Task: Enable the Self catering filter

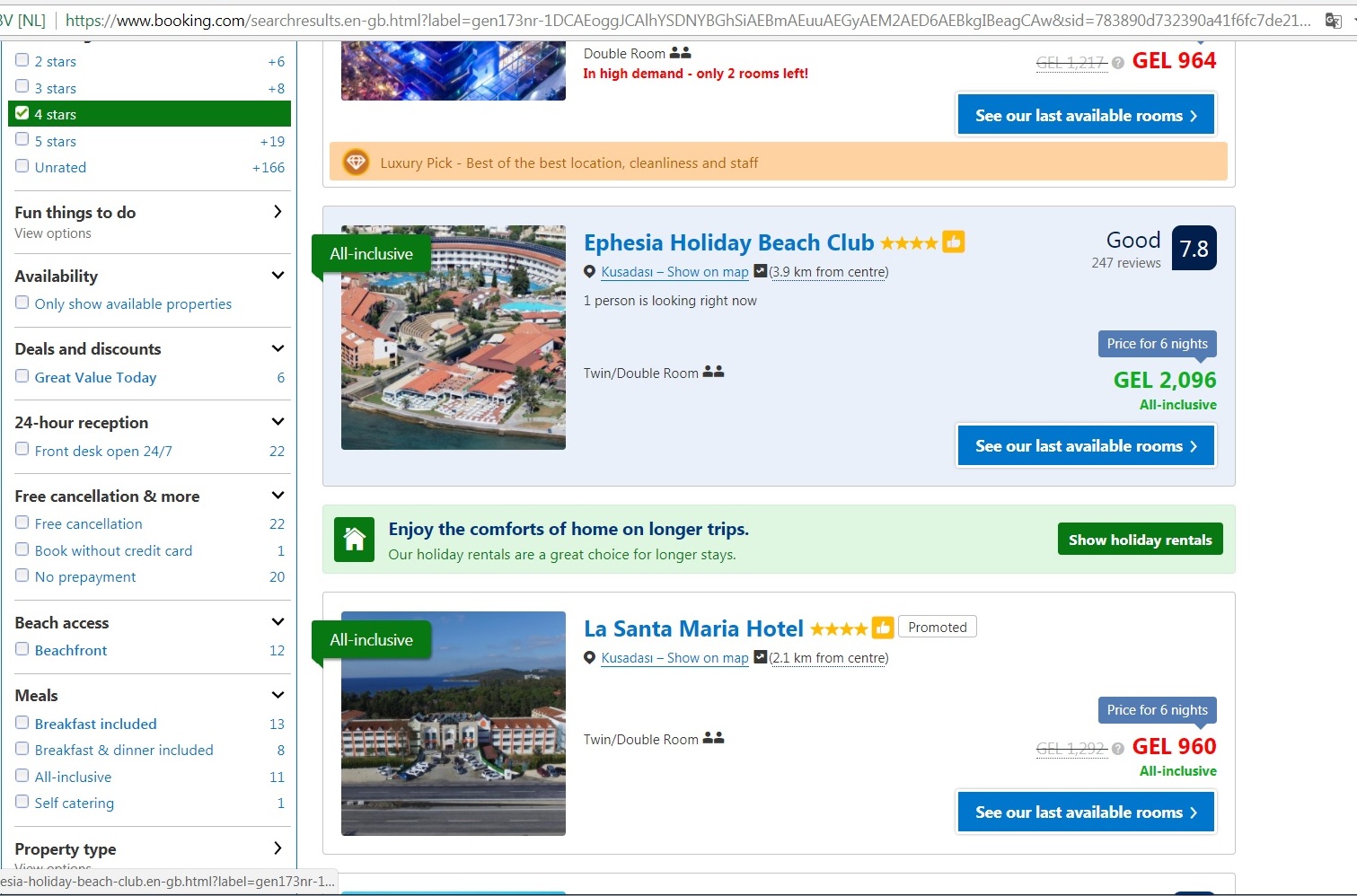Action: click(x=22, y=802)
